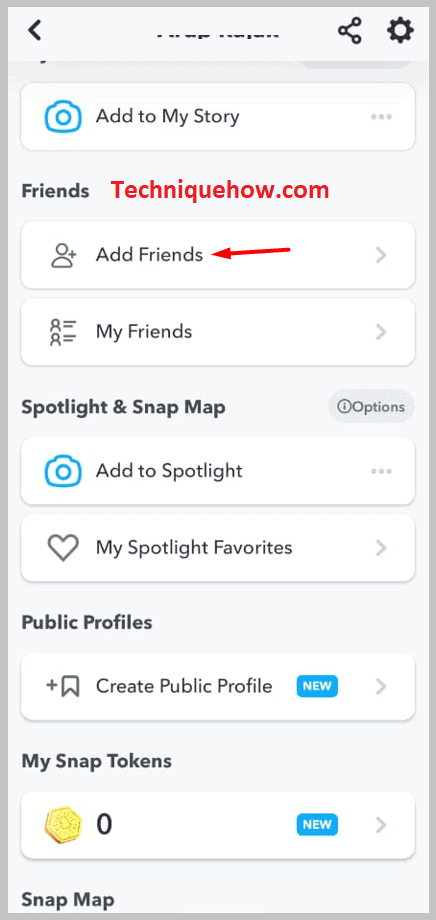Open three-dot menu for Add to Spotlight
Screen dimensions: 436x920
(381, 471)
